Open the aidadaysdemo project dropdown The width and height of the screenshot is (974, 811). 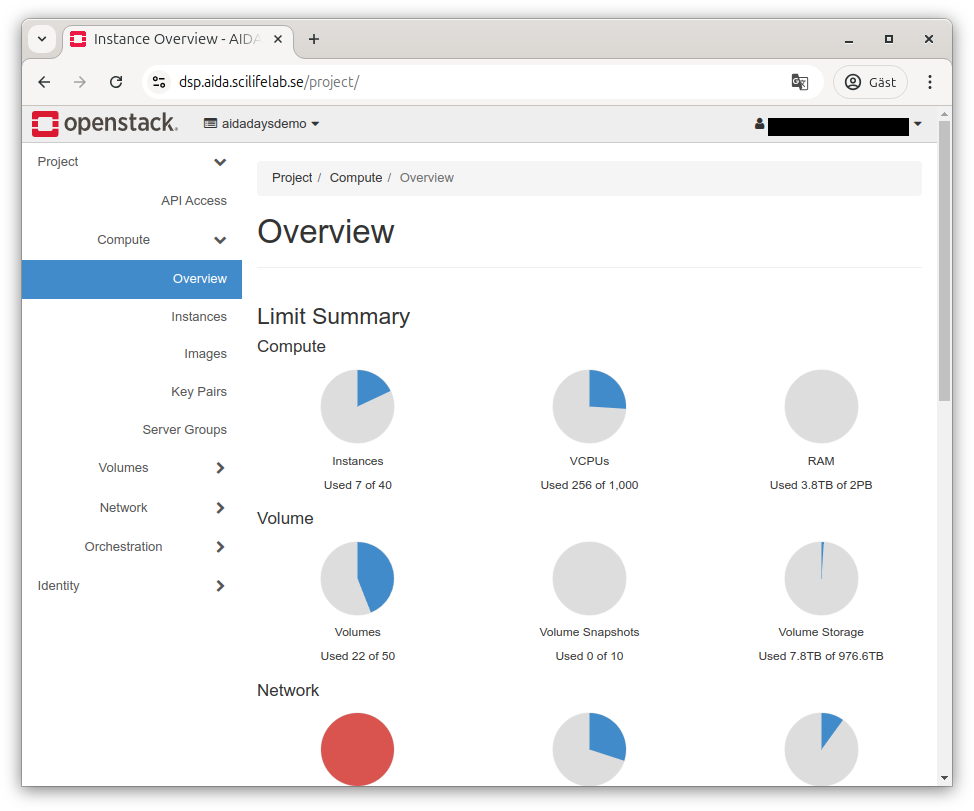[x=262, y=124]
